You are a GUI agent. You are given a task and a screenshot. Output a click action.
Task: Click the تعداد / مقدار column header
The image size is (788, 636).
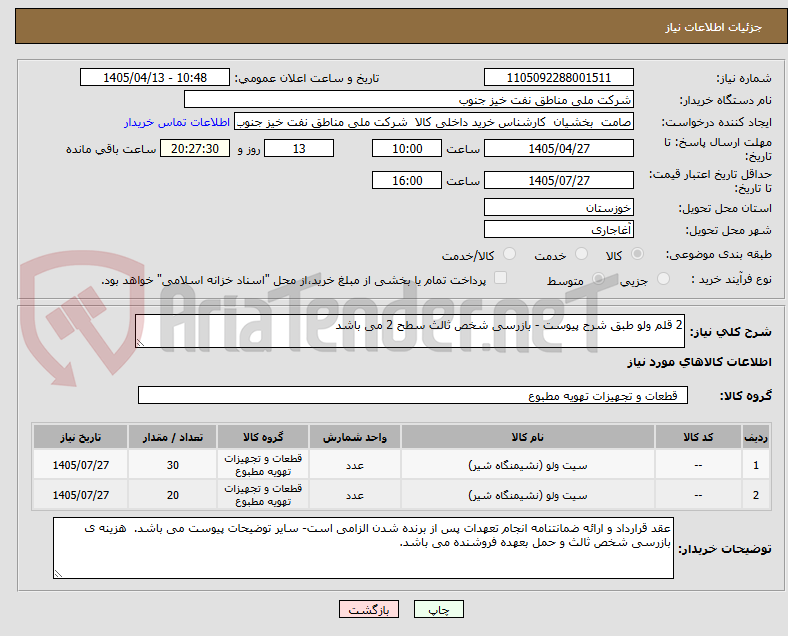[x=172, y=437]
